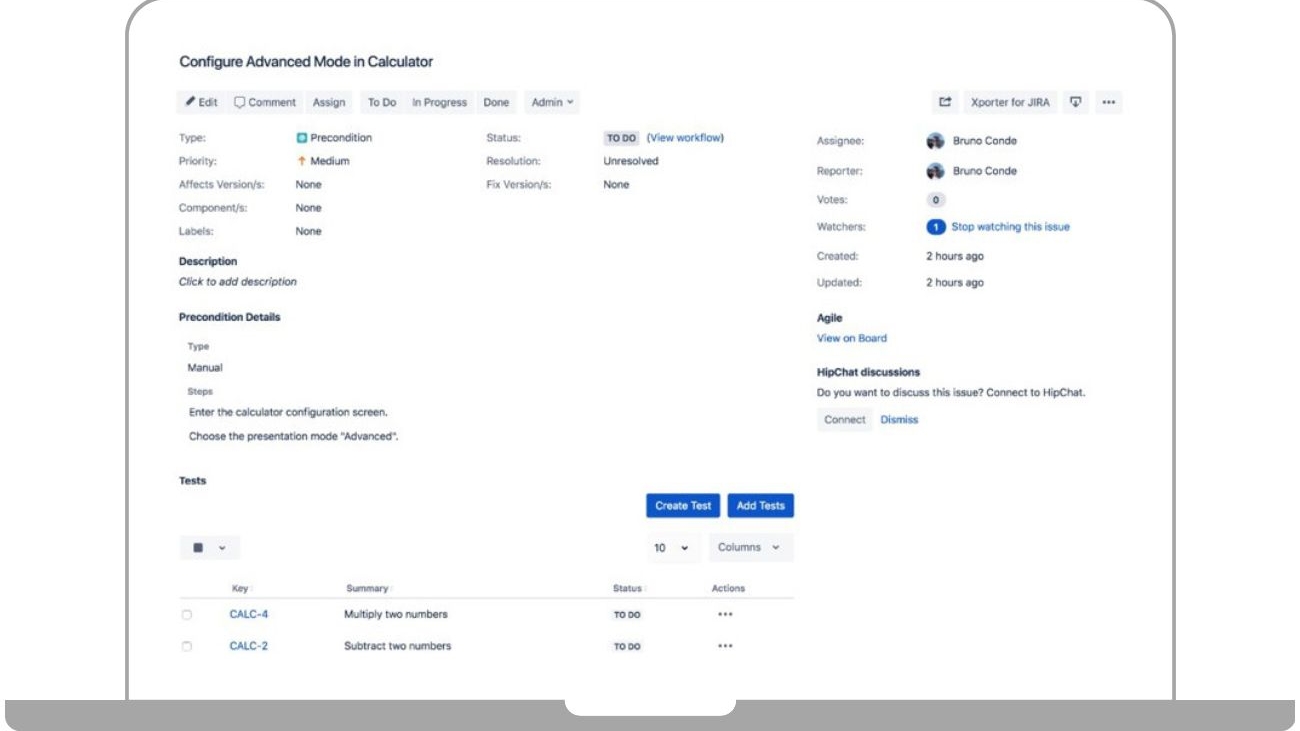Image resolution: width=1300 pixels, height=731 pixels.
Task: Click the Done workflow button
Action: [496, 102]
